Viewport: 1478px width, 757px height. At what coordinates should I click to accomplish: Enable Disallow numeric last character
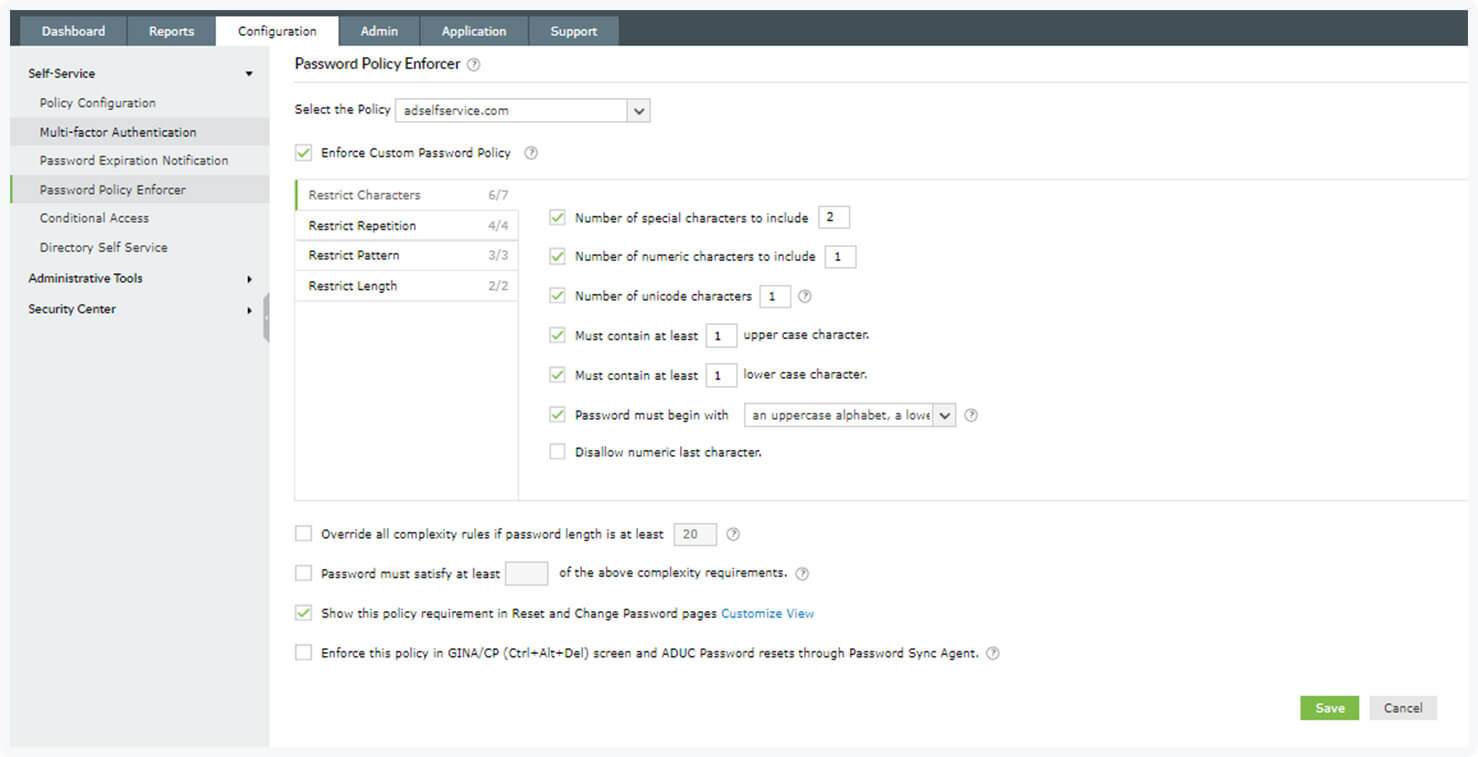point(557,452)
